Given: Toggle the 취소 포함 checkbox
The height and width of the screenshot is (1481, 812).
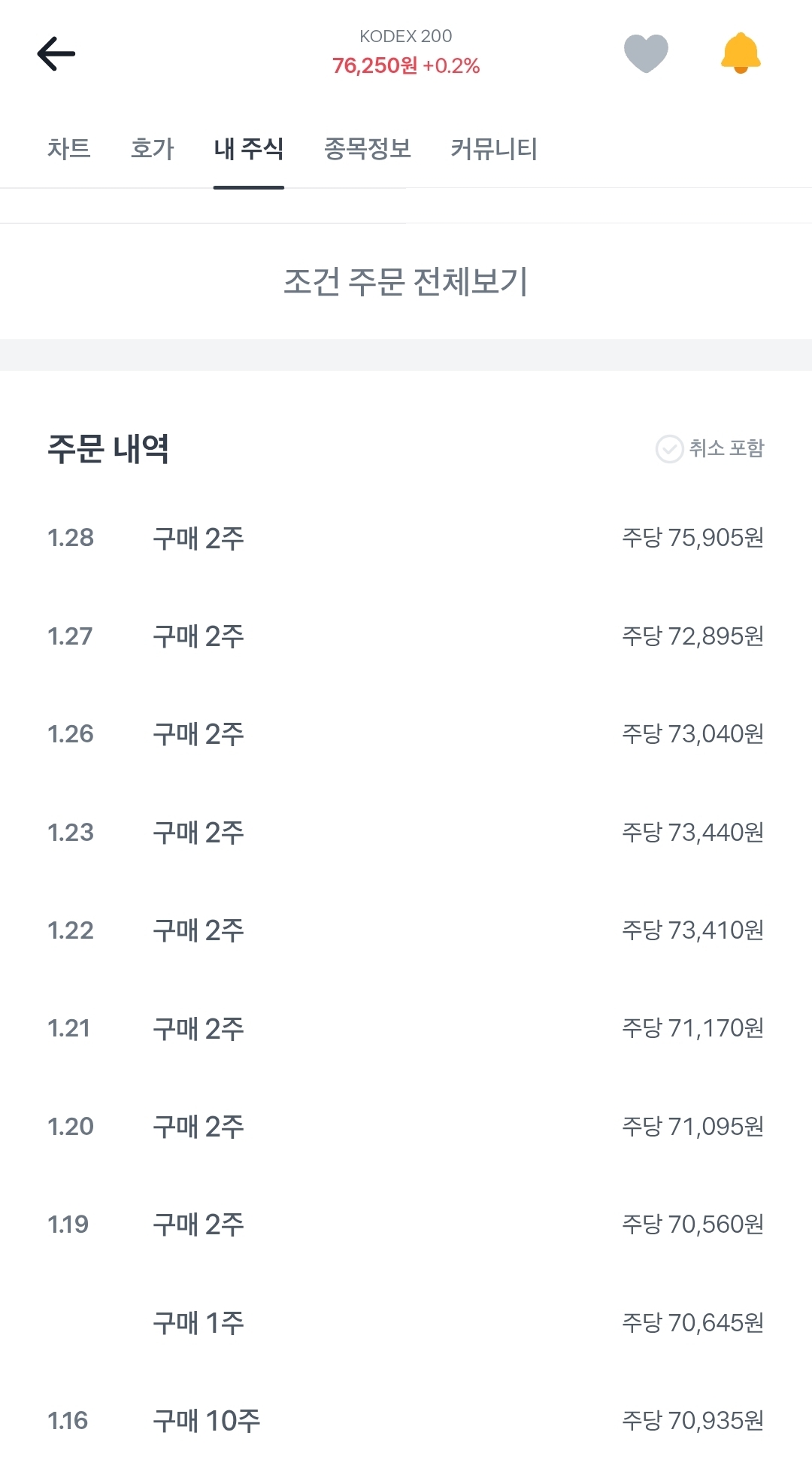Looking at the screenshot, I should 669,449.
